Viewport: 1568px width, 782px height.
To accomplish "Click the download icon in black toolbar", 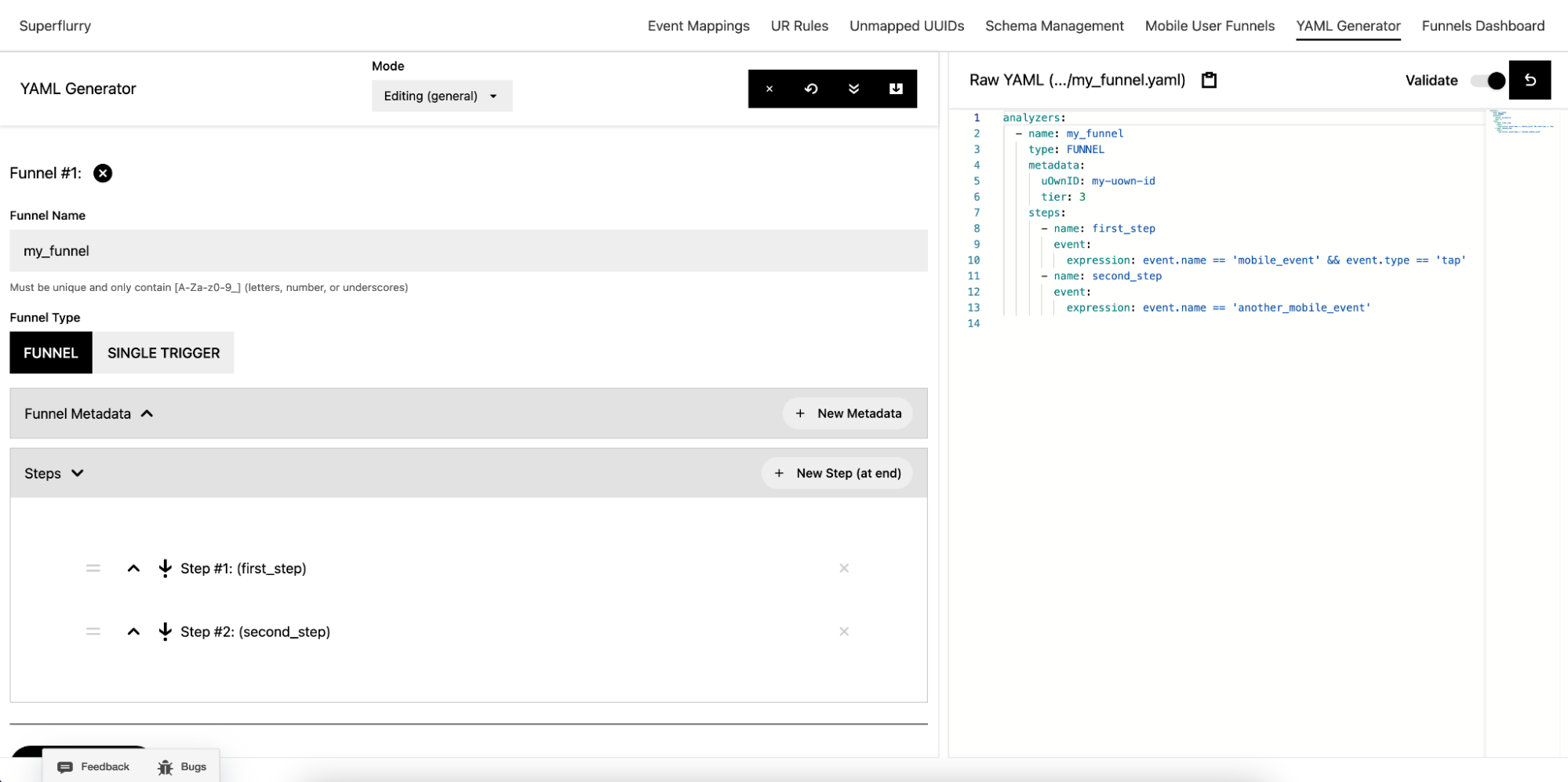I will [896, 89].
